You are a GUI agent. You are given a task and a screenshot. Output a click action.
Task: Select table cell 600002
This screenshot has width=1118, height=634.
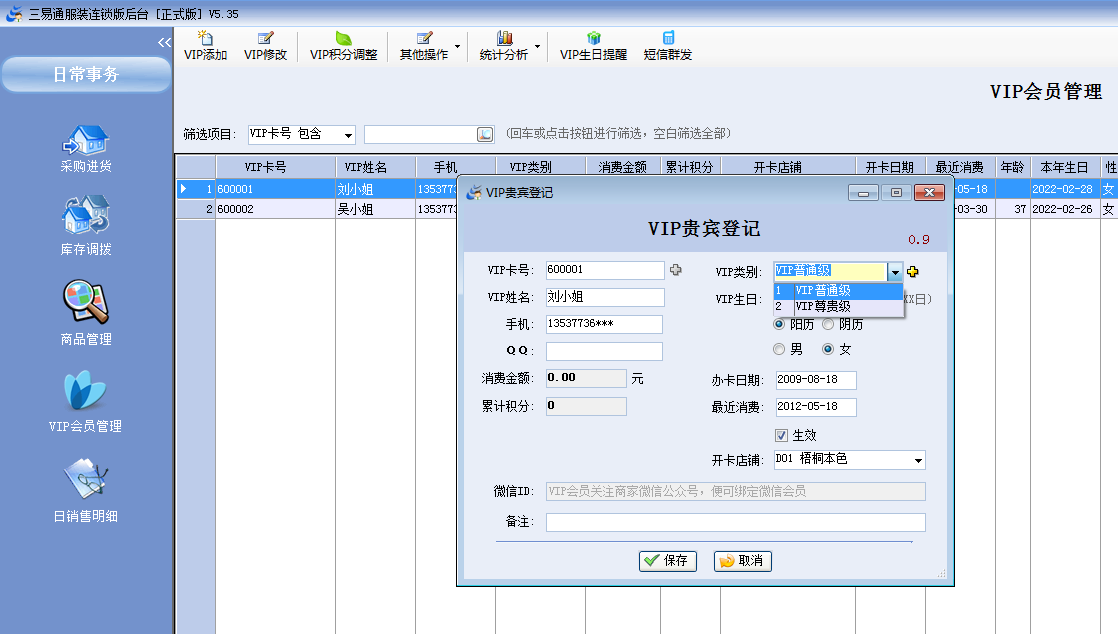tap(275, 209)
